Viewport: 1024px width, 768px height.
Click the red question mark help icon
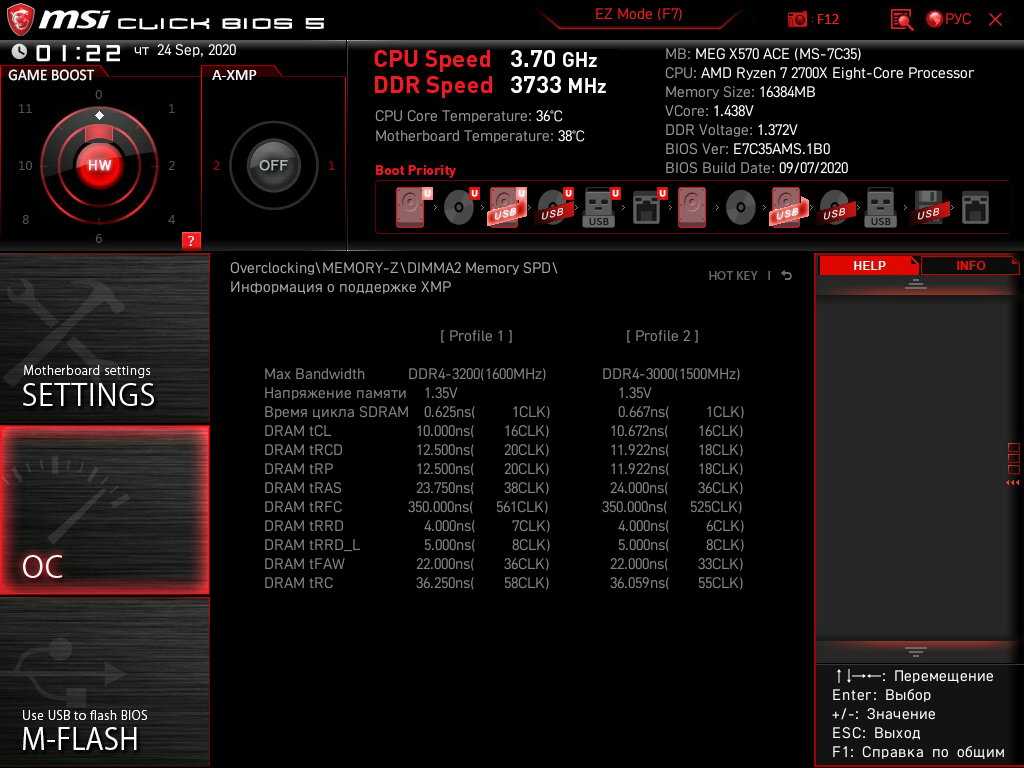(x=191, y=240)
